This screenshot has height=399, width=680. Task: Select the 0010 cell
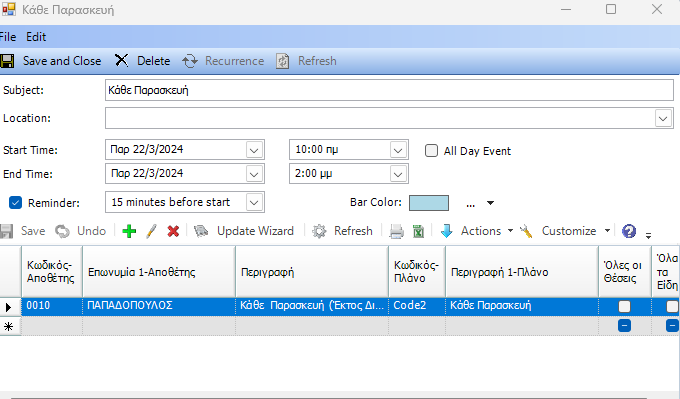click(52, 307)
